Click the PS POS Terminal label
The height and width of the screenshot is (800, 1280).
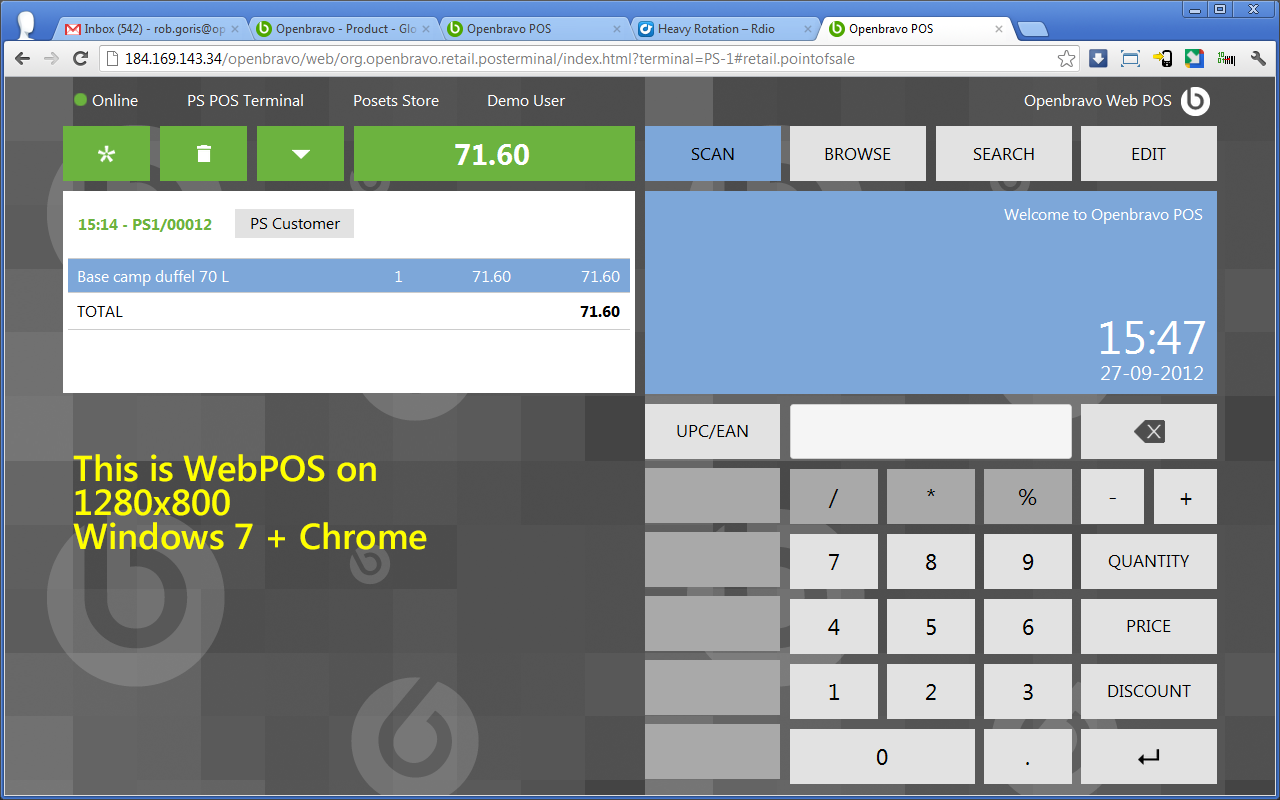[x=246, y=101]
